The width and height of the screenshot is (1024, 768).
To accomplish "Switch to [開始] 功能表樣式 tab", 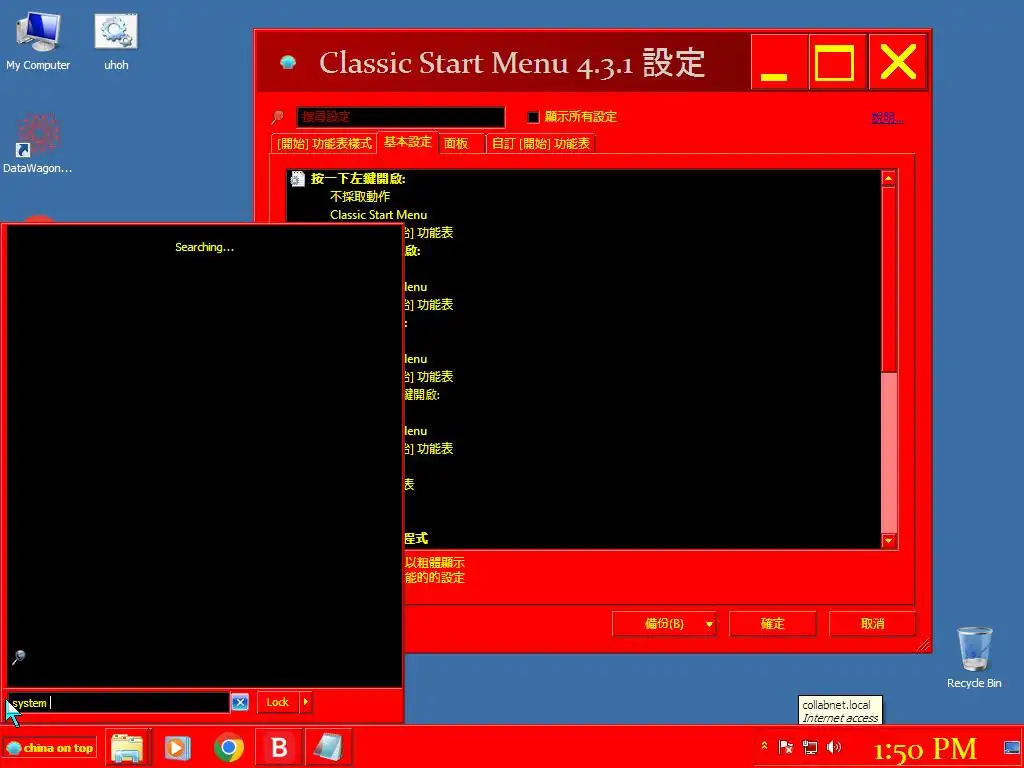I will (x=324, y=144).
